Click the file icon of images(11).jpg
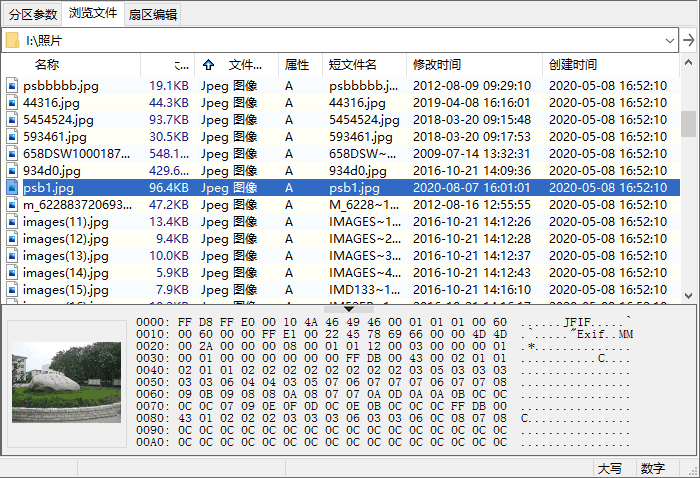This screenshot has height=478, width=700. [12, 222]
